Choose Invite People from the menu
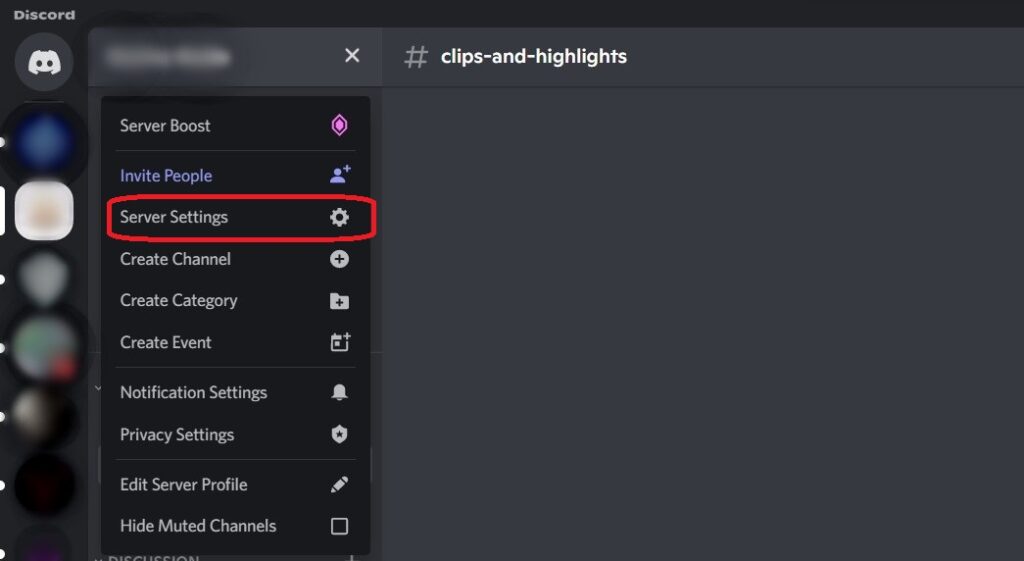The width and height of the screenshot is (1024, 561). 235,175
